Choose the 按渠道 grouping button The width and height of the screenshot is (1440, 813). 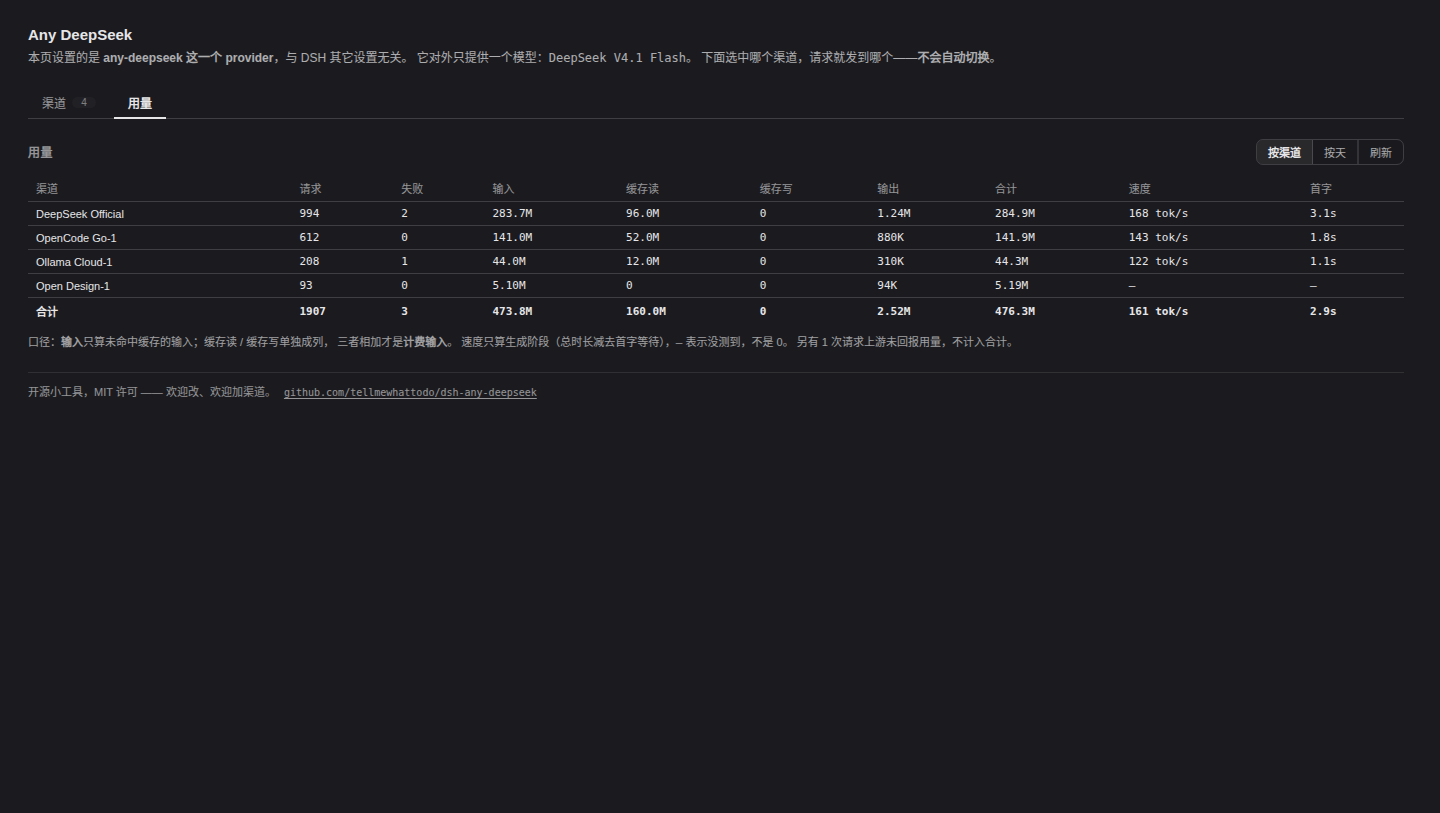point(1284,153)
